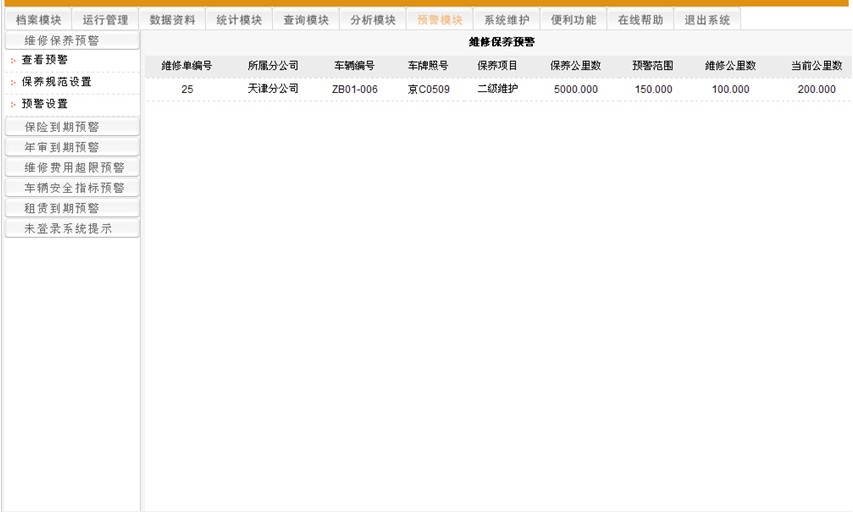This screenshot has height=513, width=853.
Task: Click the 5000.000 maintenance mileage value
Action: 576,89
